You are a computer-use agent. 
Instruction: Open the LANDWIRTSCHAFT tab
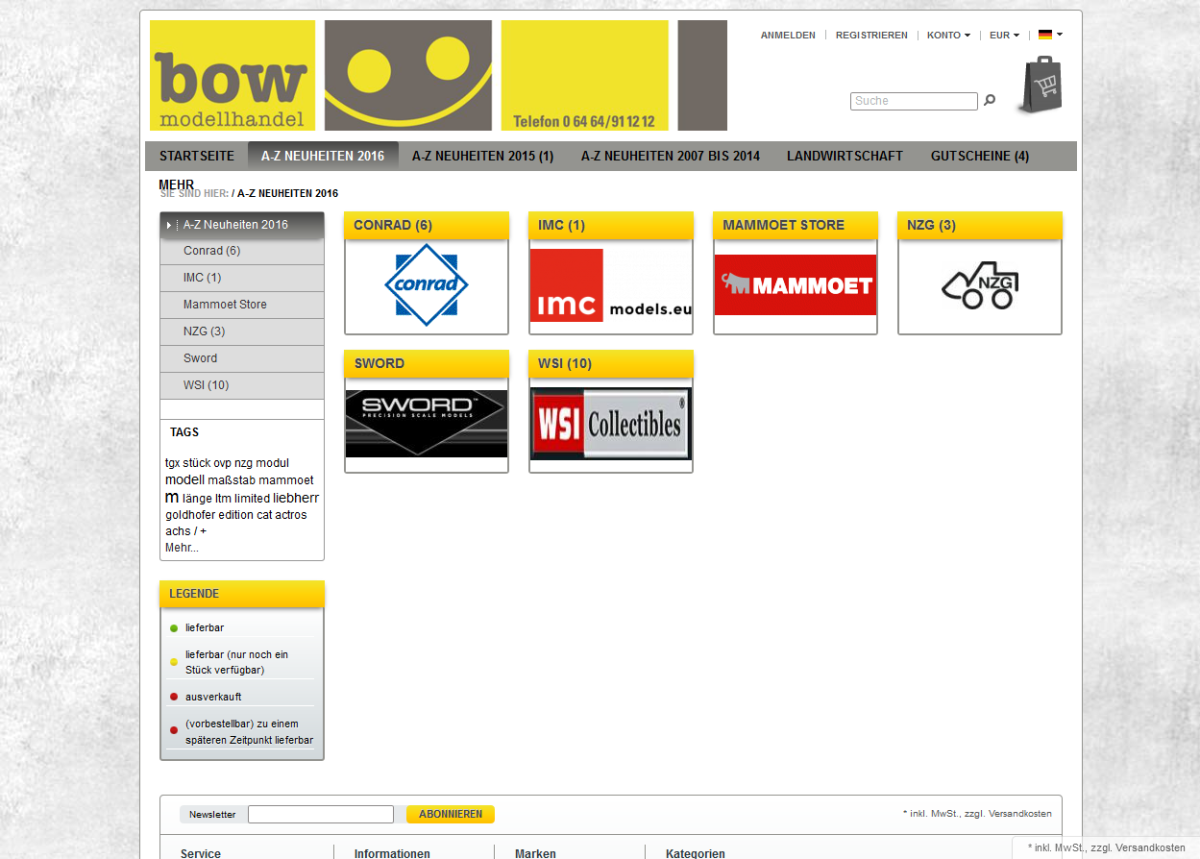coord(845,156)
